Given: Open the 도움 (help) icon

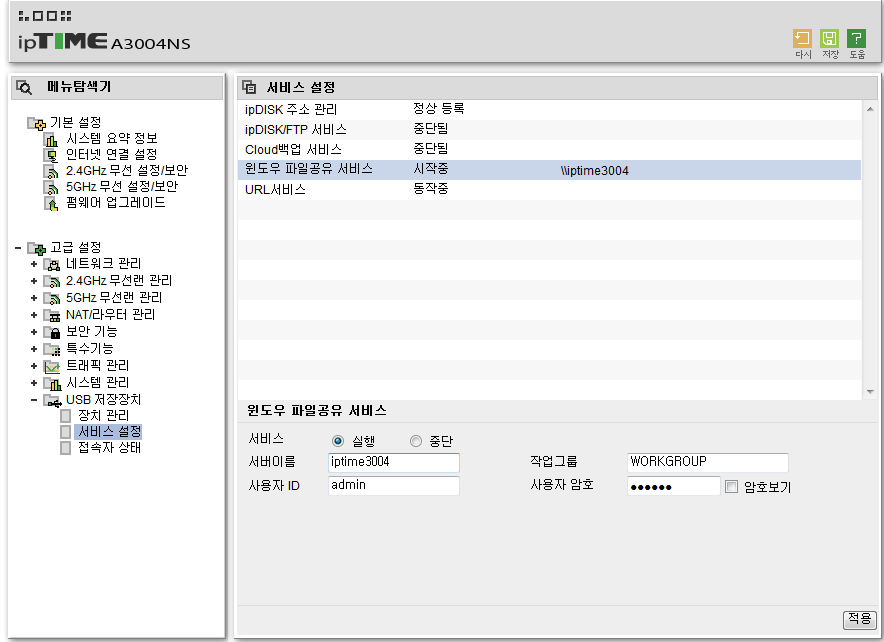Looking at the screenshot, I should point(856,39).
